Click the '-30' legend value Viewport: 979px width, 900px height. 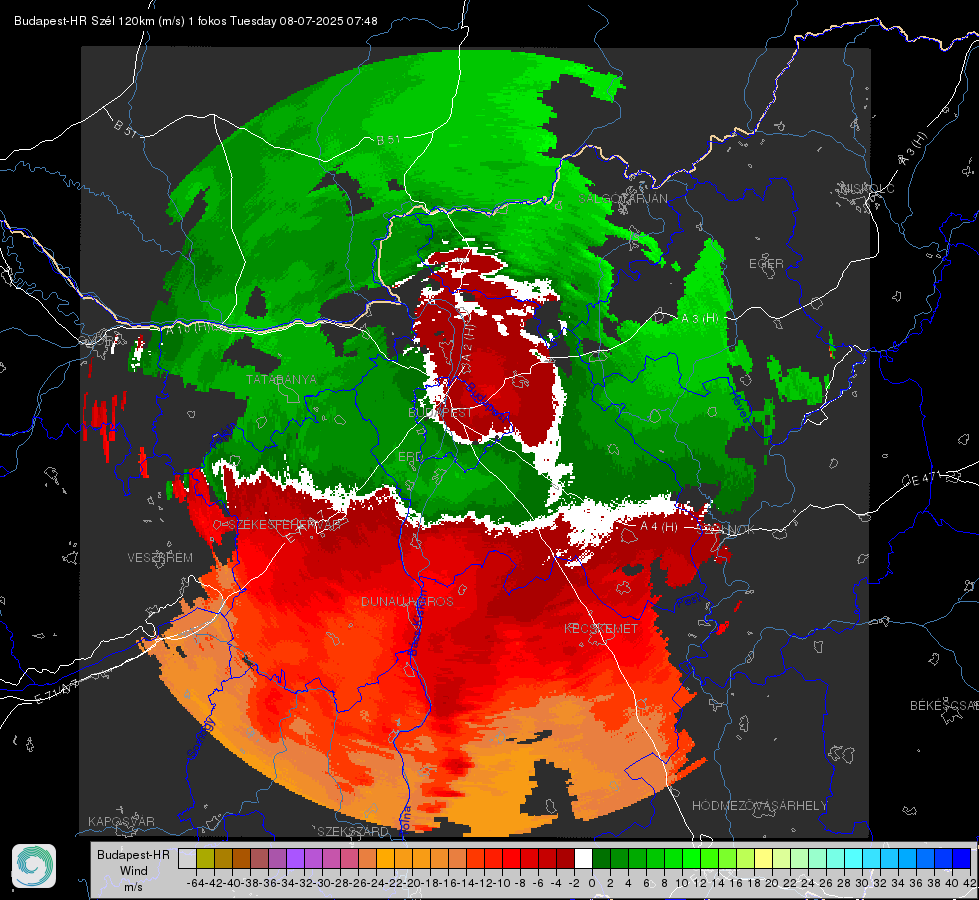(x=322, y=883)
